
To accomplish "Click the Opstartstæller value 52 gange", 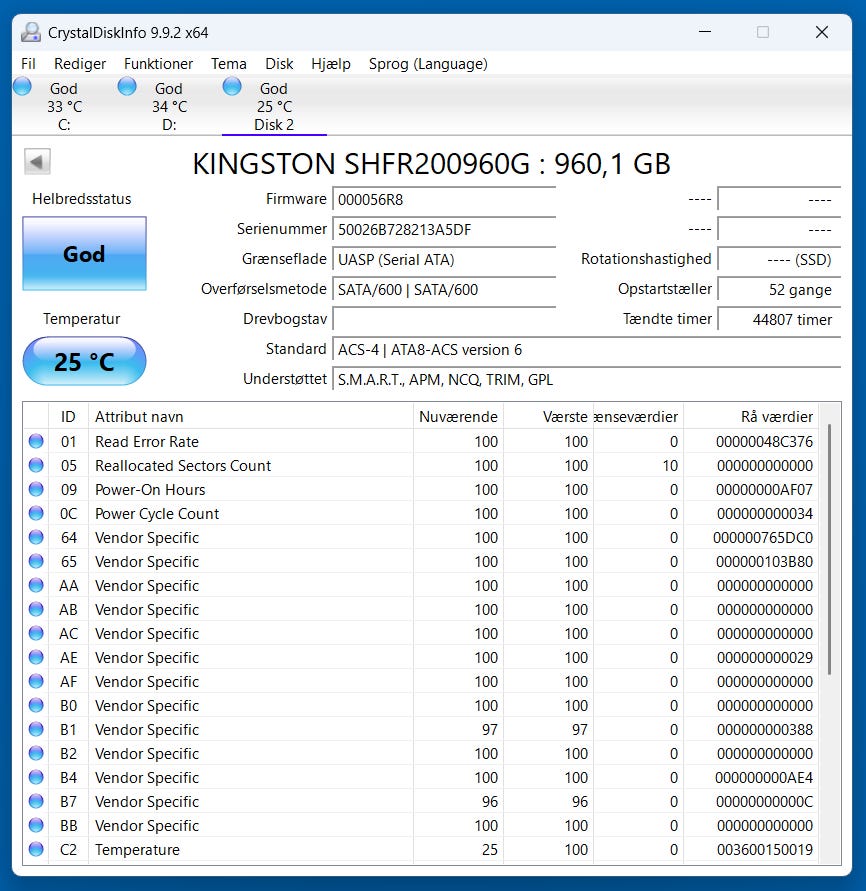I will pos(779,290).
